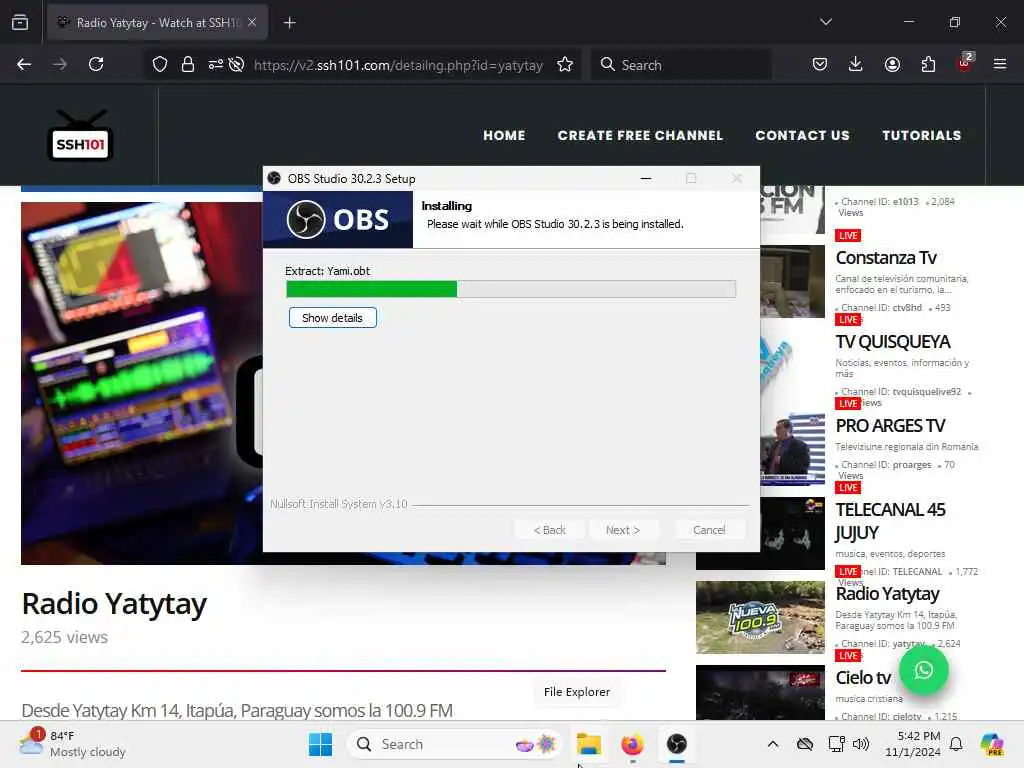Click the Radio Yatytay page heading
Screen dimensions: 1024x768
pyautogui.click(x=114, y=604)
